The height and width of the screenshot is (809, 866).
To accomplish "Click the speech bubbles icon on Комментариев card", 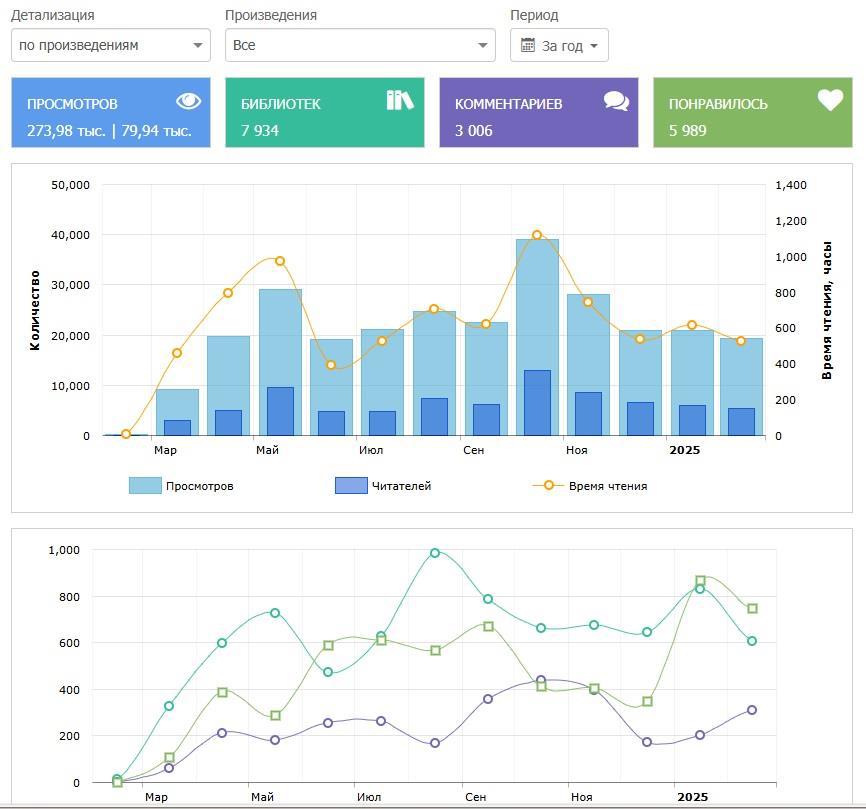I will point(616,101).
